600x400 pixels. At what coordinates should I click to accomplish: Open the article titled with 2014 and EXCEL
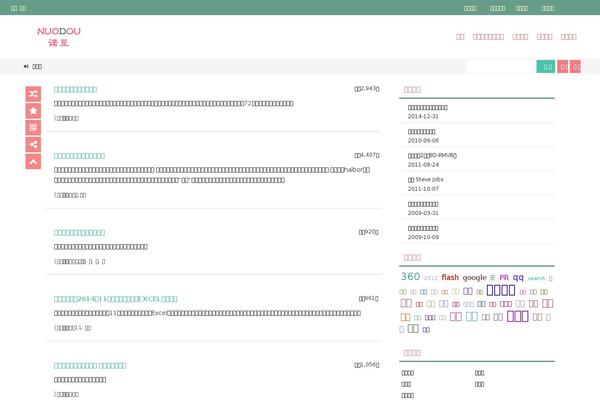(x=115, y=298)
